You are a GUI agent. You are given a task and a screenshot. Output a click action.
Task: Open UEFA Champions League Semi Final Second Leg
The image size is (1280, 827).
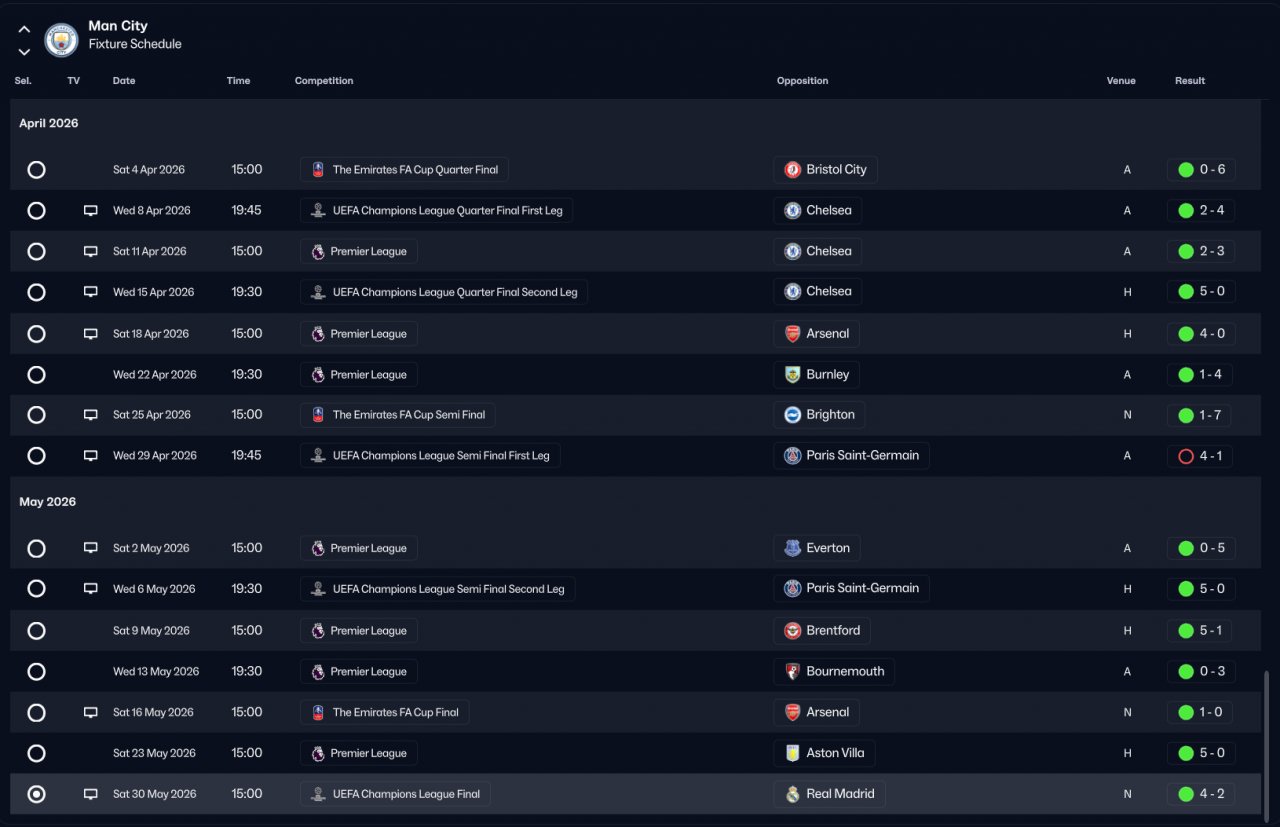[437, 589]
